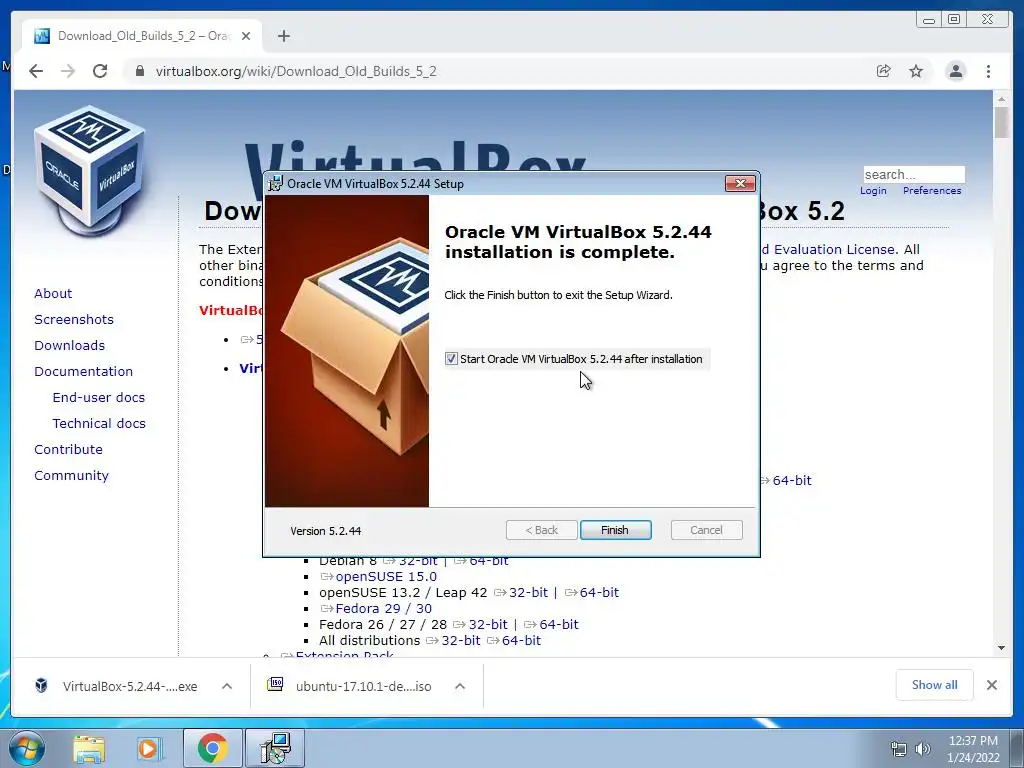This screenshot has width=1024, height=768.
Task: Open Community in the sidebar
Action: (x=71, y=475)
